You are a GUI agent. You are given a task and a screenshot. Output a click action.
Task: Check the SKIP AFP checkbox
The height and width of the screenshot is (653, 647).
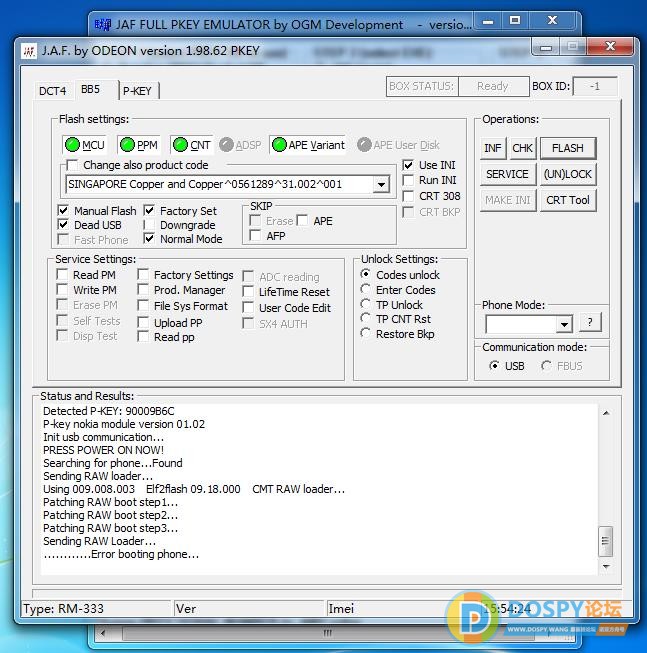click(255, 236)
